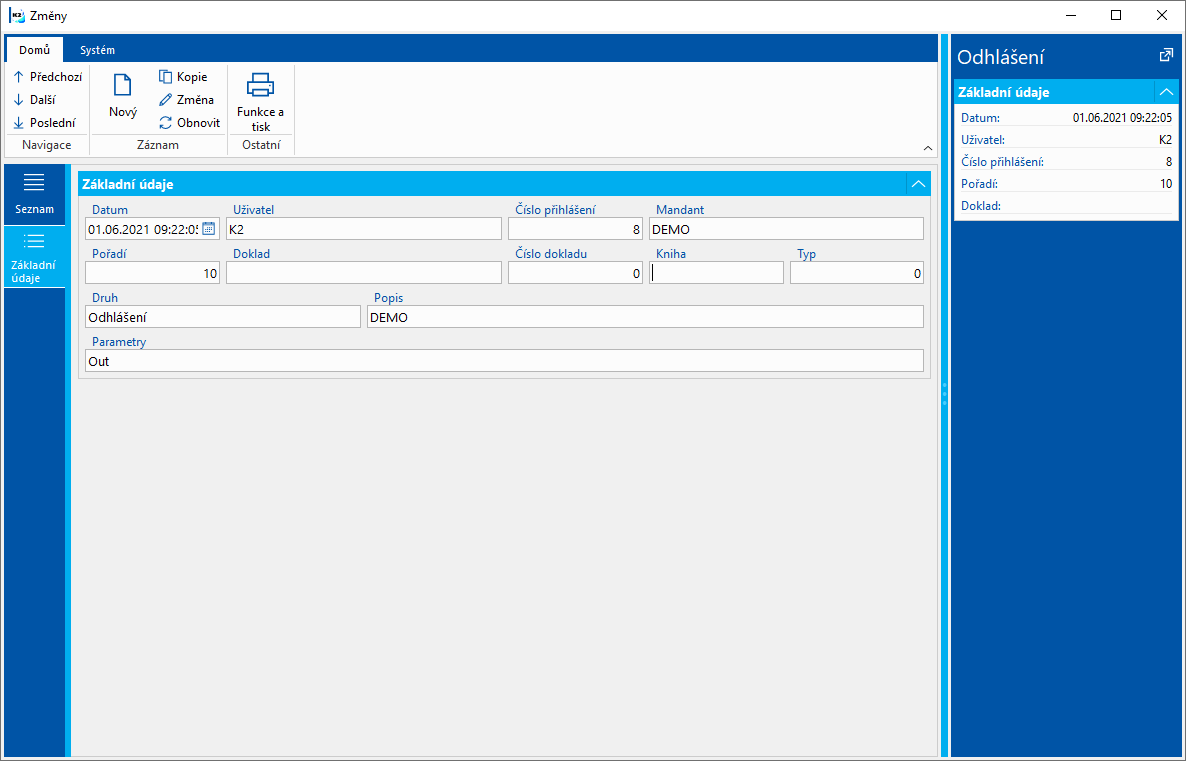This screenshot has width=1186, height=761.
Task: Switch to the Systém ribbon tab
Action: pos(98,50)
